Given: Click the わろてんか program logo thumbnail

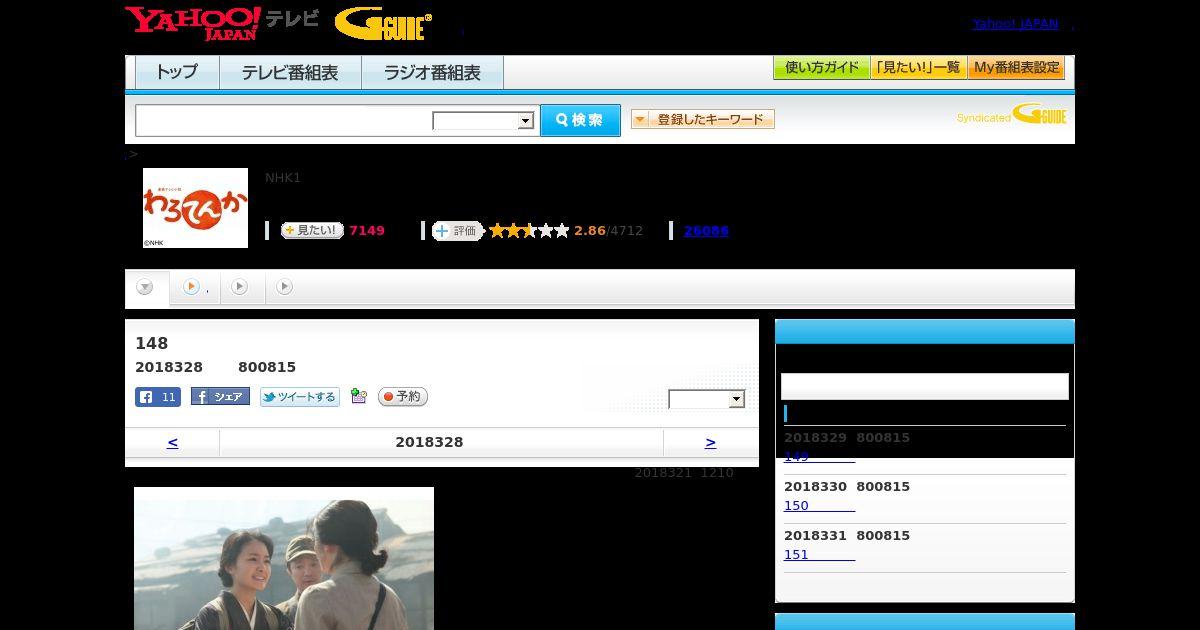Looking at the screenshot, I should point(195,208).
